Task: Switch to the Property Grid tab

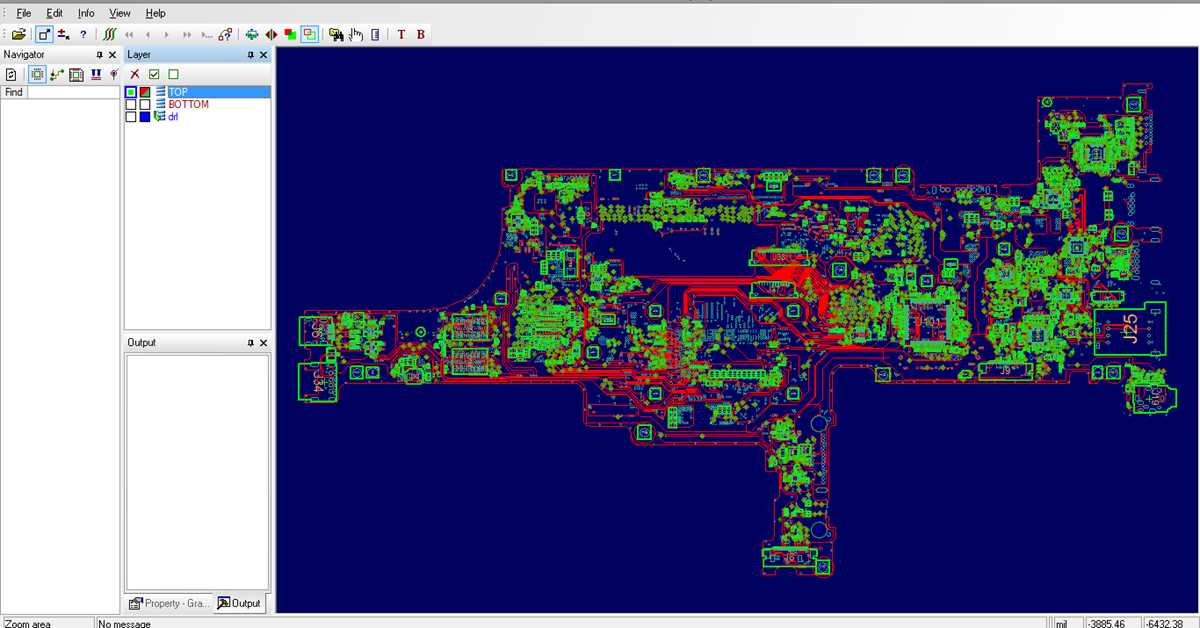Action: point(170,603)
